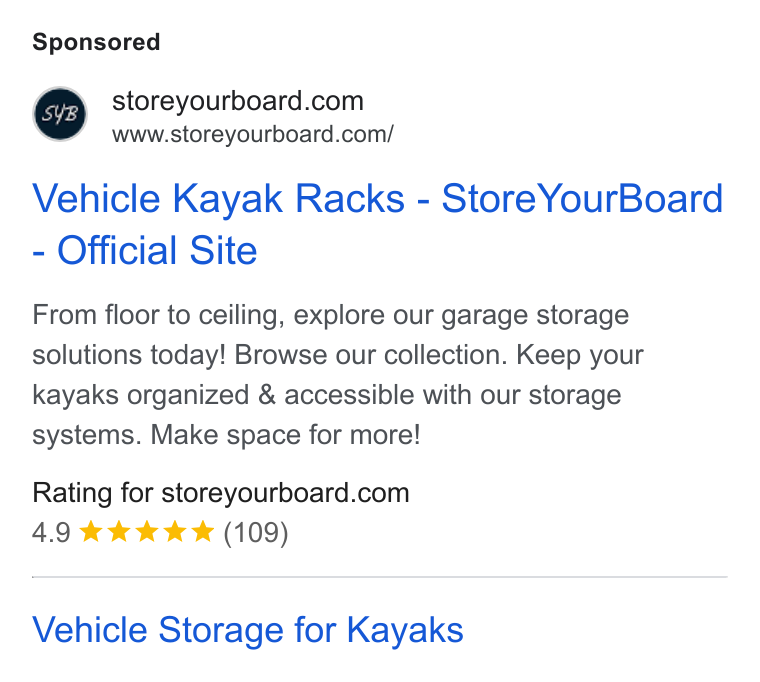This screenshot has width=760, height=682.
Task: Click the fourth gold rating star
Action: click(174, 531)
